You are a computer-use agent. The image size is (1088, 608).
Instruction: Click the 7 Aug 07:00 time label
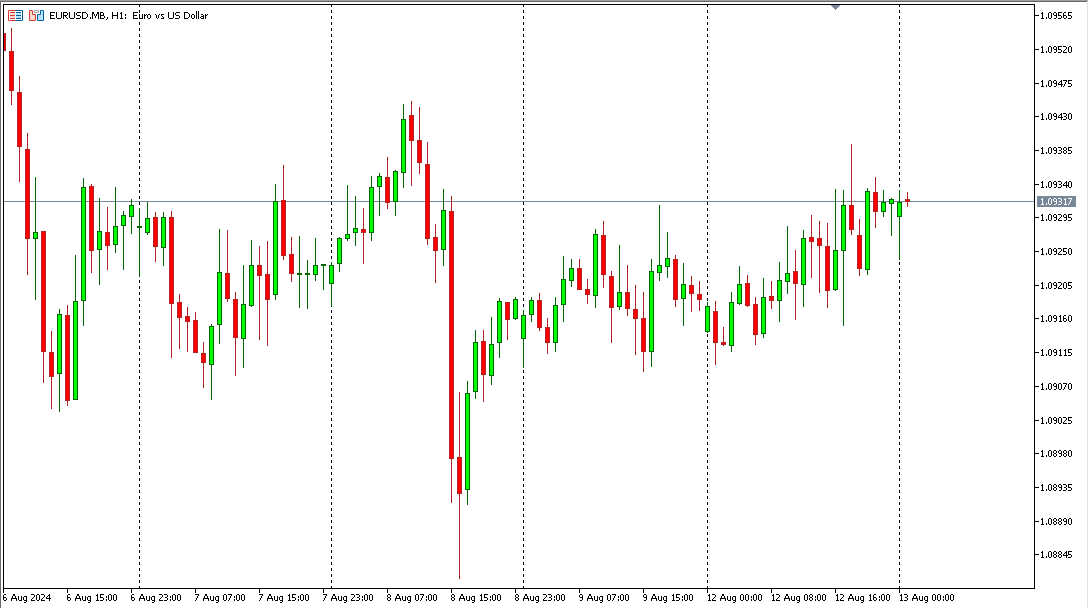[220, 598]
